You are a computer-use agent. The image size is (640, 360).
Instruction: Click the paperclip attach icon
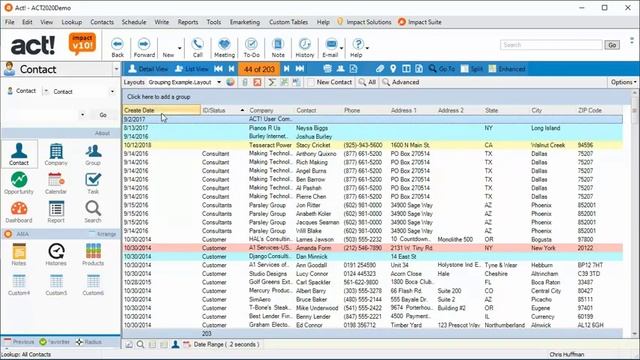(380, 69)
